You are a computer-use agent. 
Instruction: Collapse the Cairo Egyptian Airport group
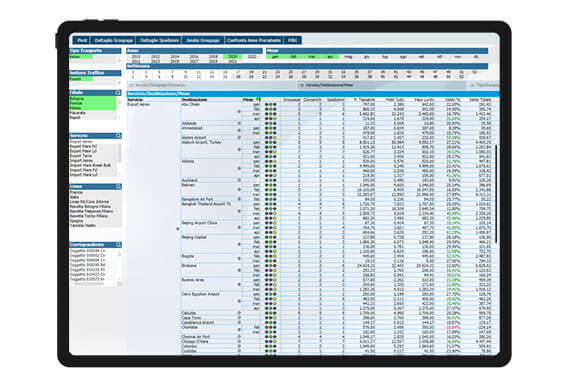click(x=239, y=301)
